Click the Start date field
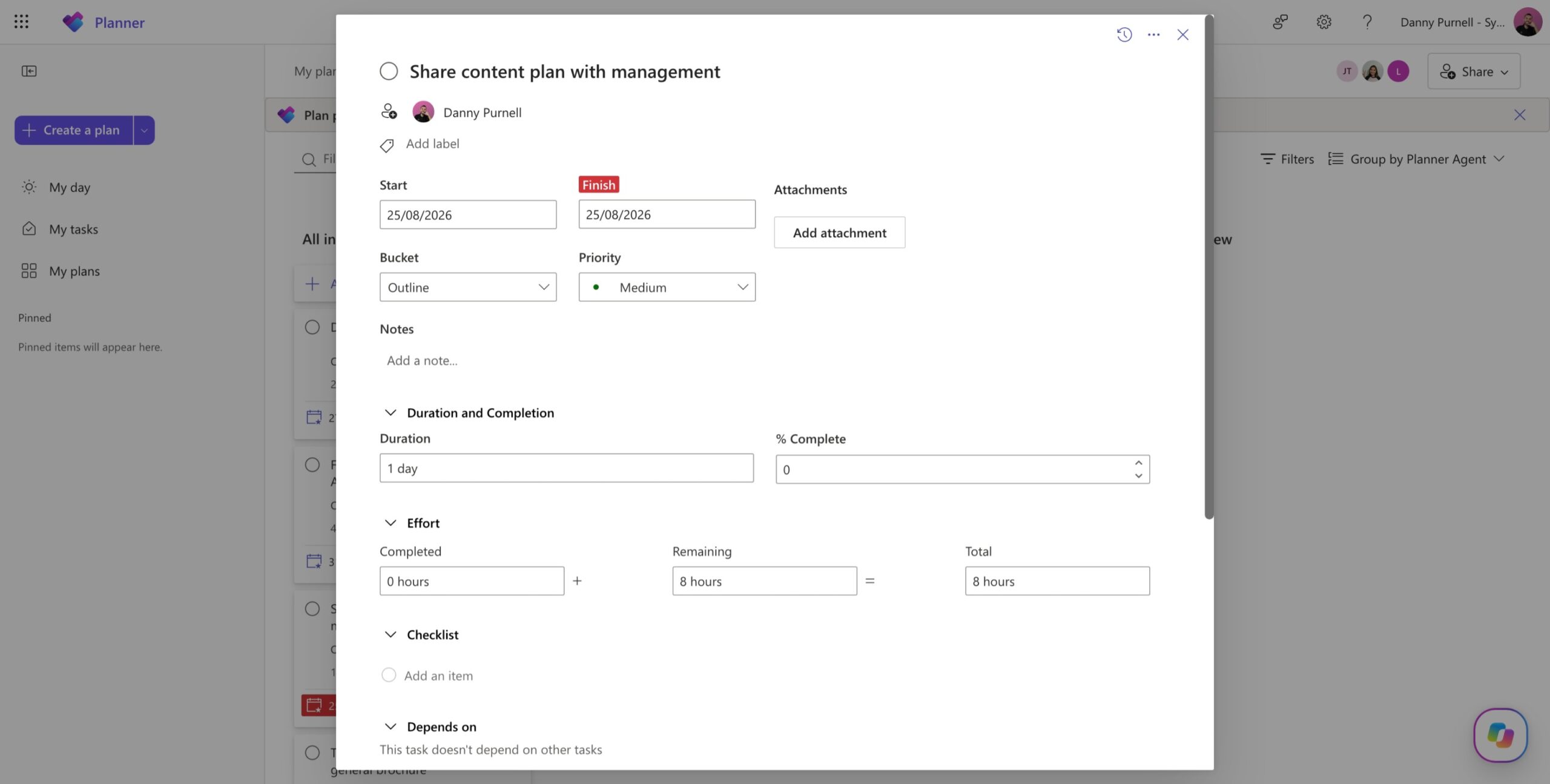The image size is (1550, 784). [x=468, y=214]
